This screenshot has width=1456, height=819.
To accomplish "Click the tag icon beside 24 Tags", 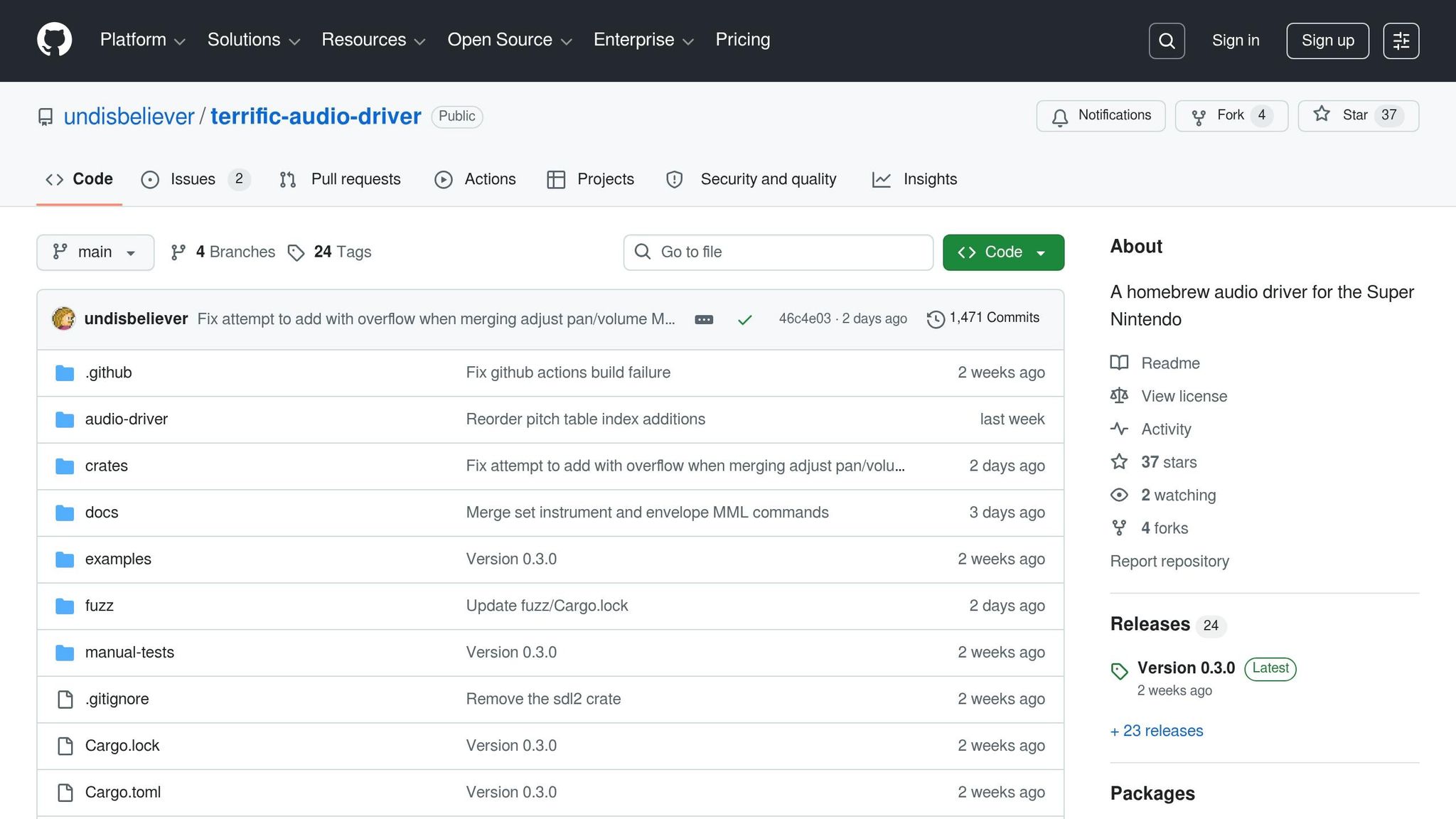I will coord(296,253).
